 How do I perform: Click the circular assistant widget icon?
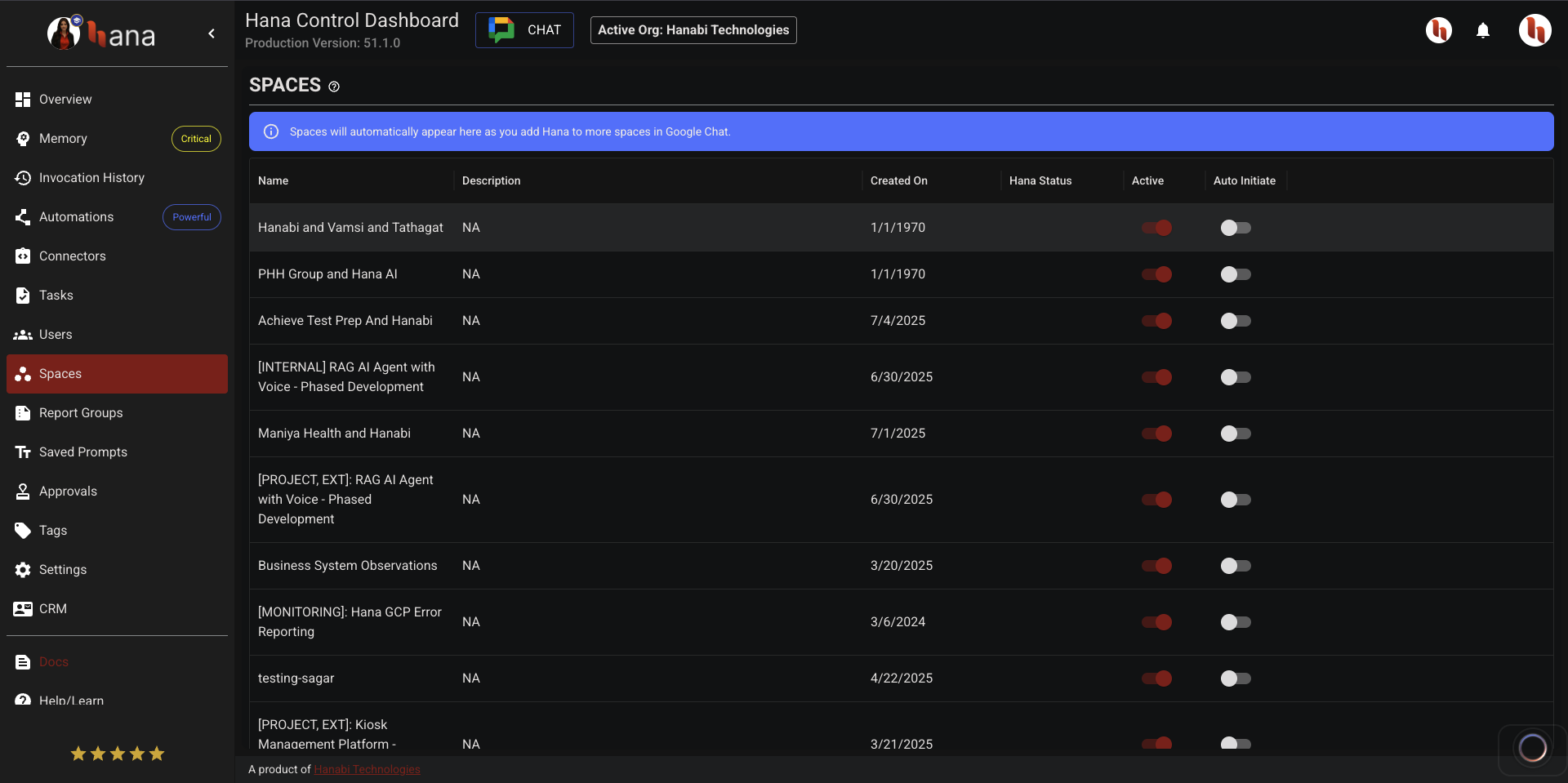(1532, 747)
